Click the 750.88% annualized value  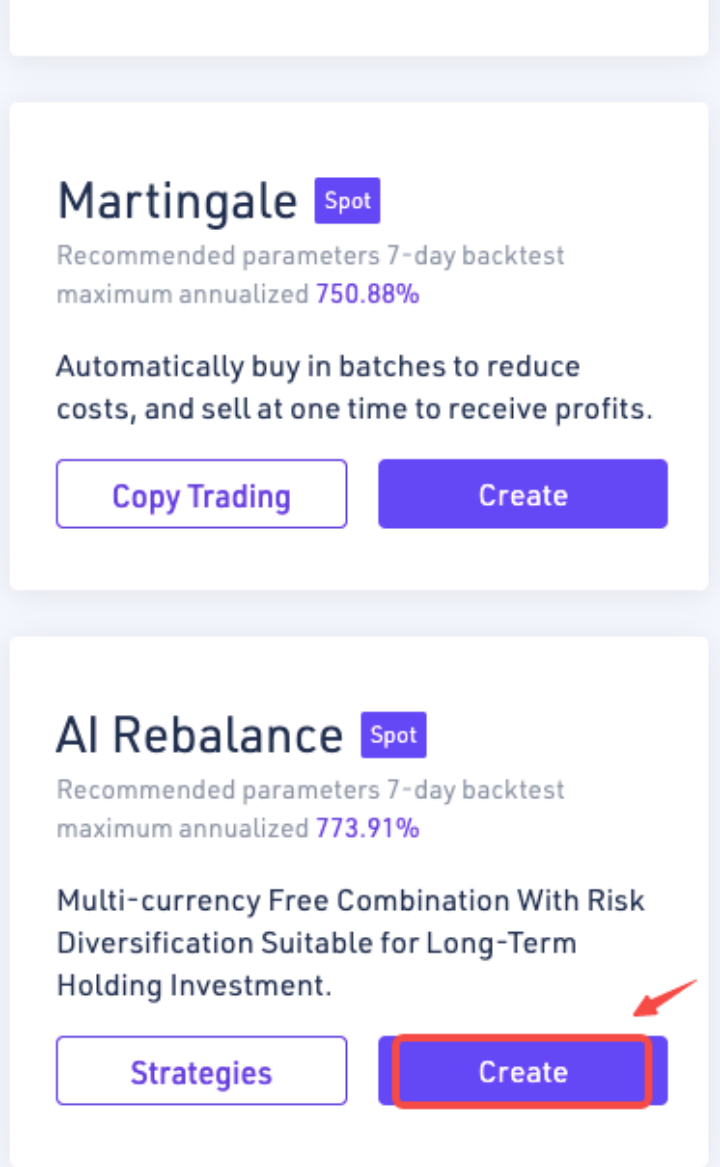(367, 294)
